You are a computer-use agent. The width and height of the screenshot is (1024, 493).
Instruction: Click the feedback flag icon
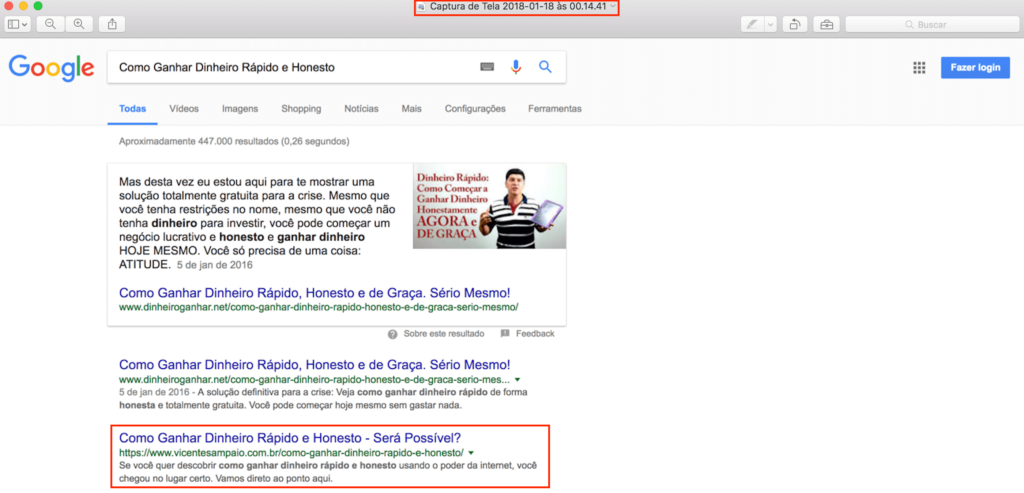pyautogui.click(x=505, y=334)
